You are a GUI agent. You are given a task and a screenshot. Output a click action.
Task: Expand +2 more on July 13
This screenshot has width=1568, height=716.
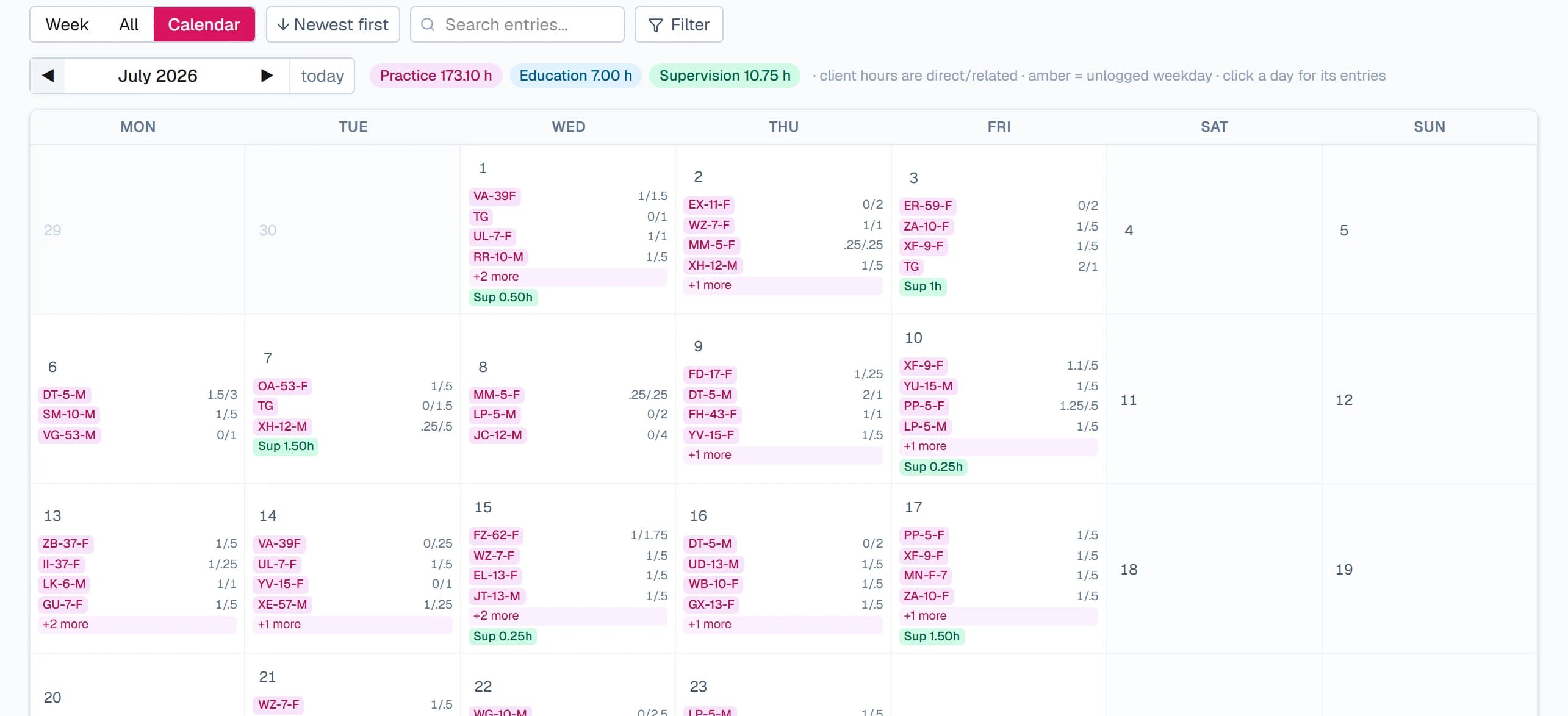click(137, 625)
